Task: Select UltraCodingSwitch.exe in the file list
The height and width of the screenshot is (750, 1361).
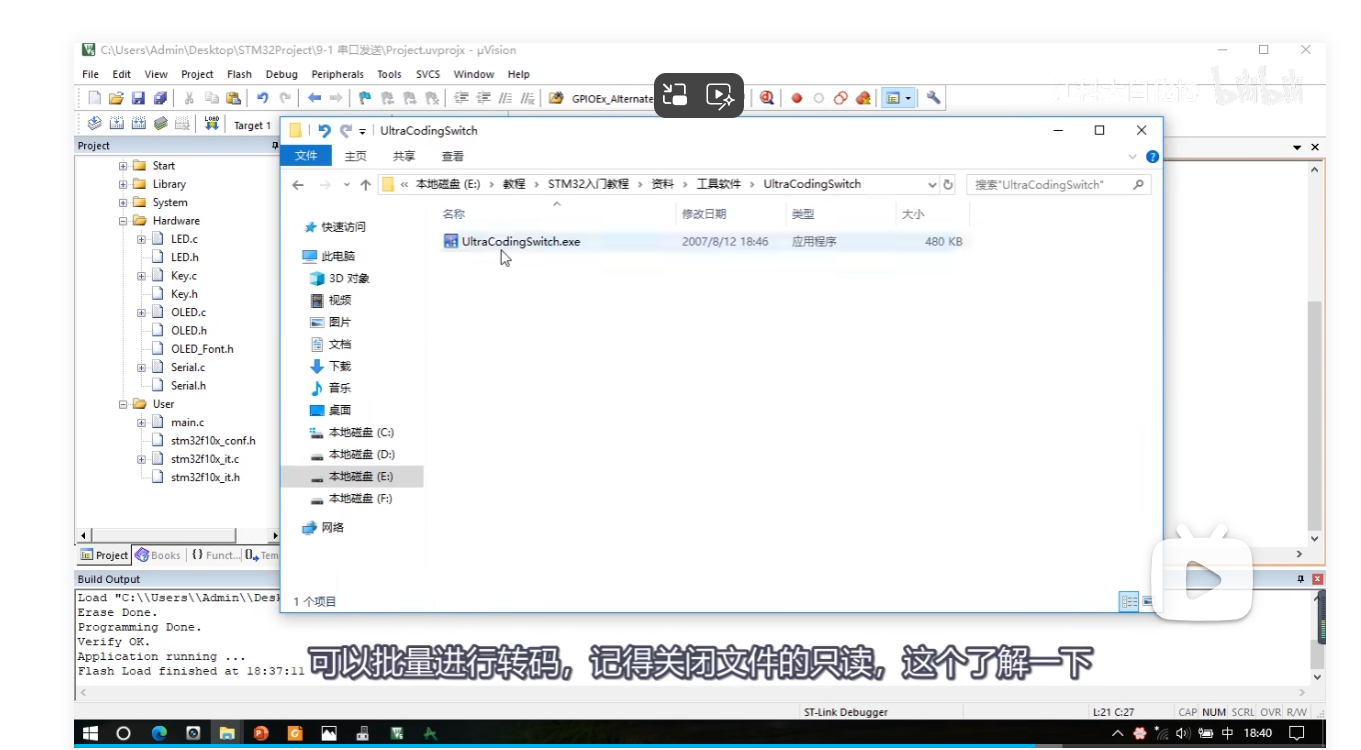Action: [x=520, y=241]
